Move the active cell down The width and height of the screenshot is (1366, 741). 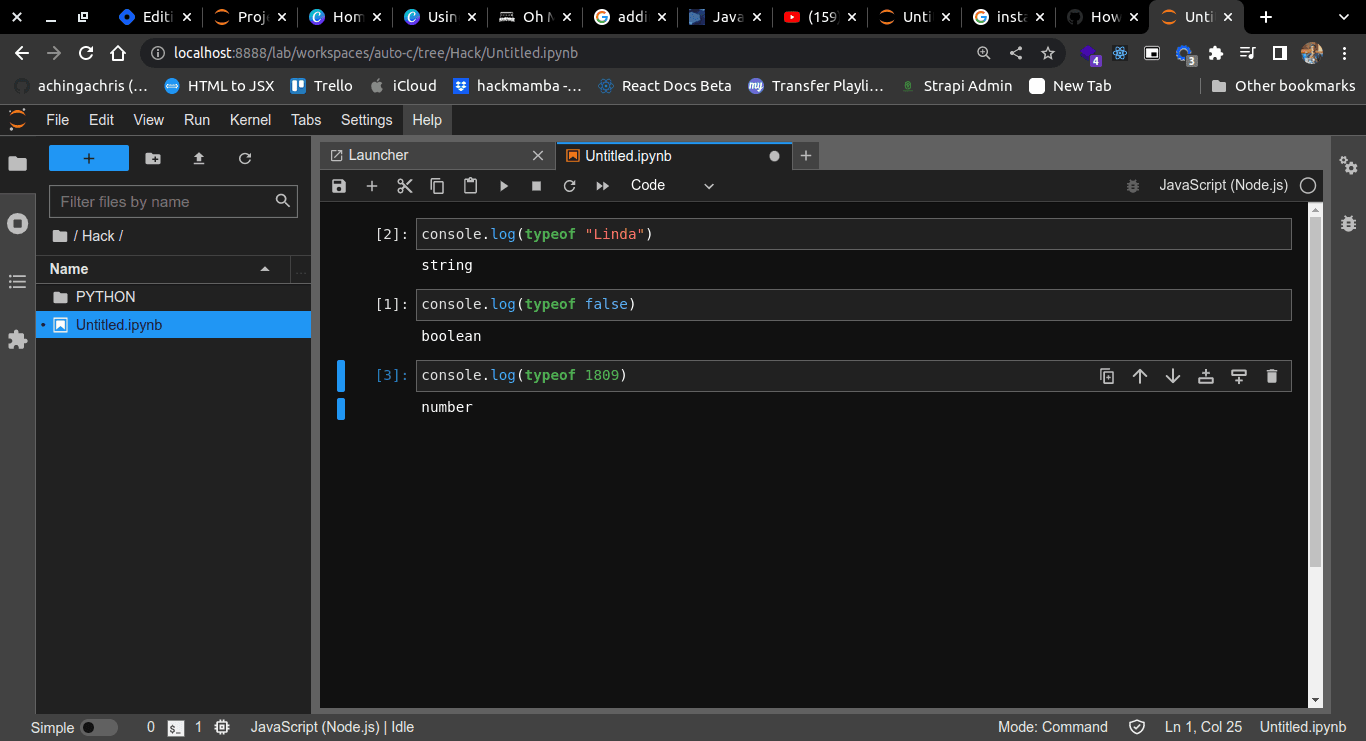1173,376
